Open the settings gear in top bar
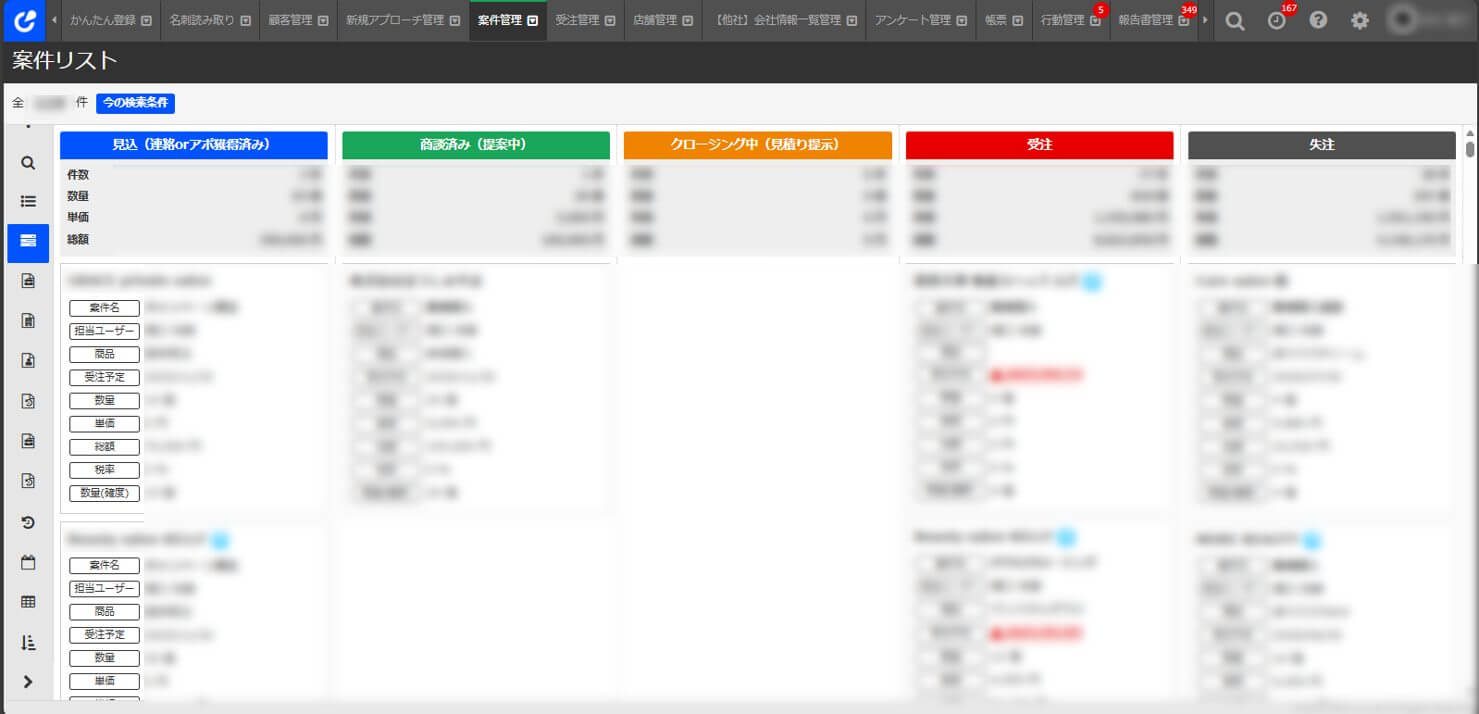The width and height of the screenshot is (1479, 714). pyautogui.click(x=1360, y=20)
